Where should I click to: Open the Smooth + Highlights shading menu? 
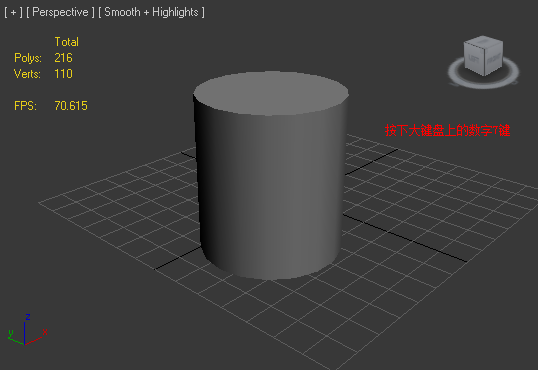pyautogui.click(x=151, y=12)
